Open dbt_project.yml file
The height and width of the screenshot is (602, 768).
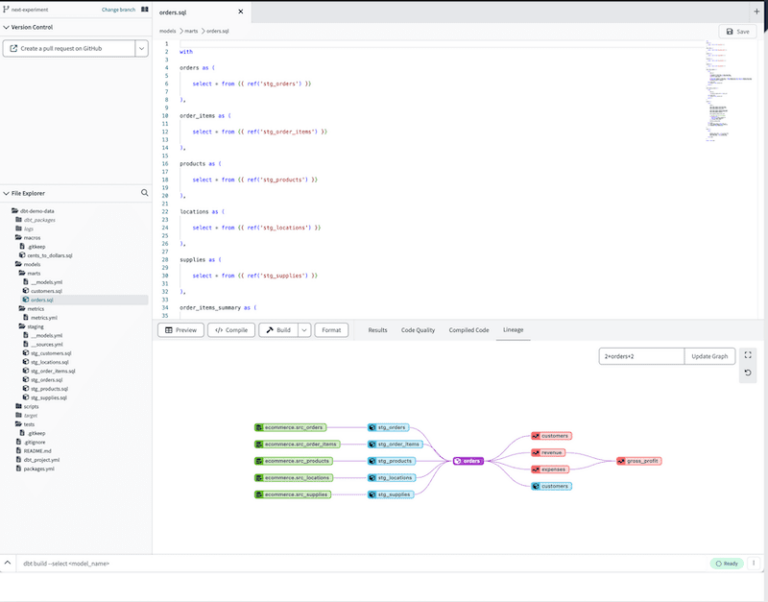pos(38,460)
